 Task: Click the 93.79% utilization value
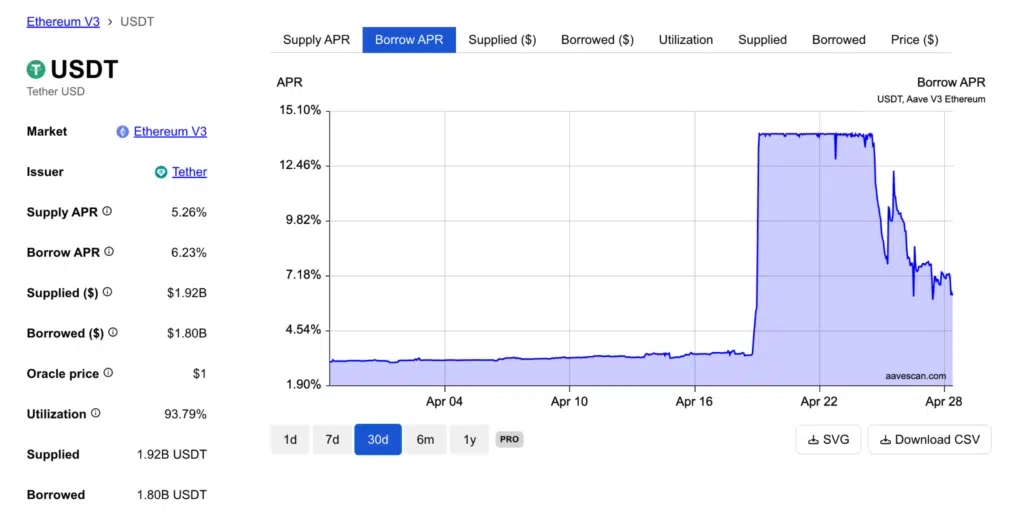point(185,414)
